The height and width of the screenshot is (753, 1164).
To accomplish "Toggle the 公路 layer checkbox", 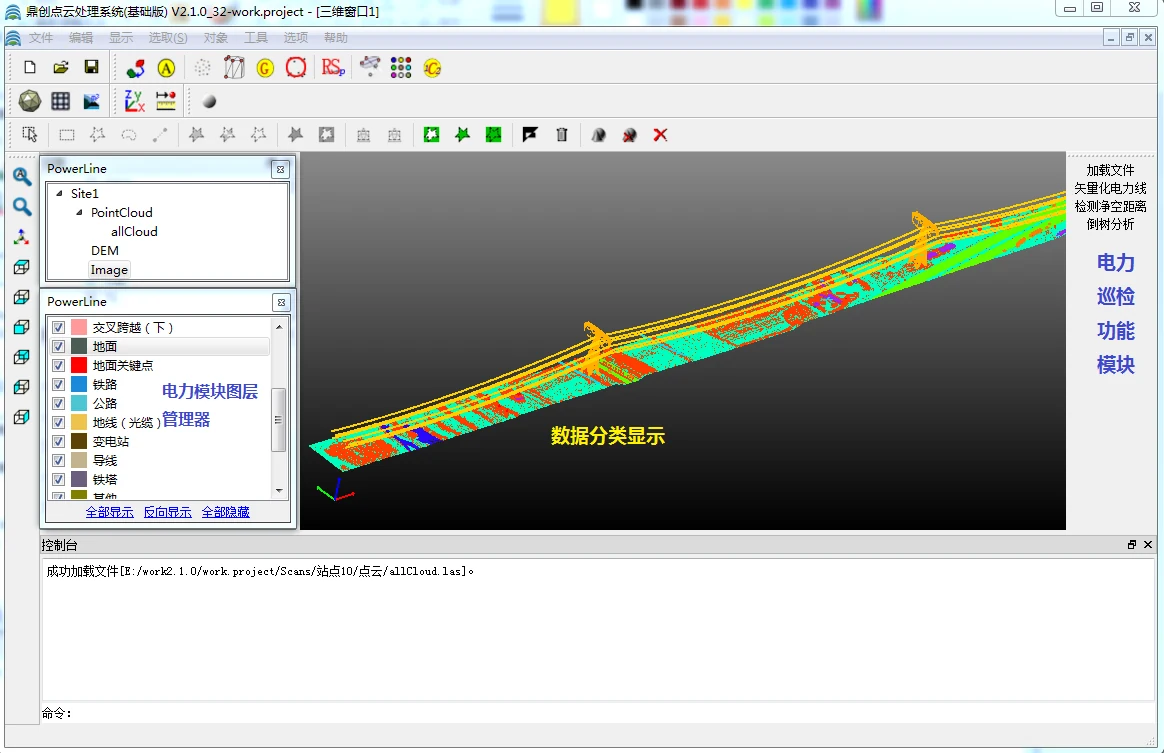I will (x=59, y=403).
